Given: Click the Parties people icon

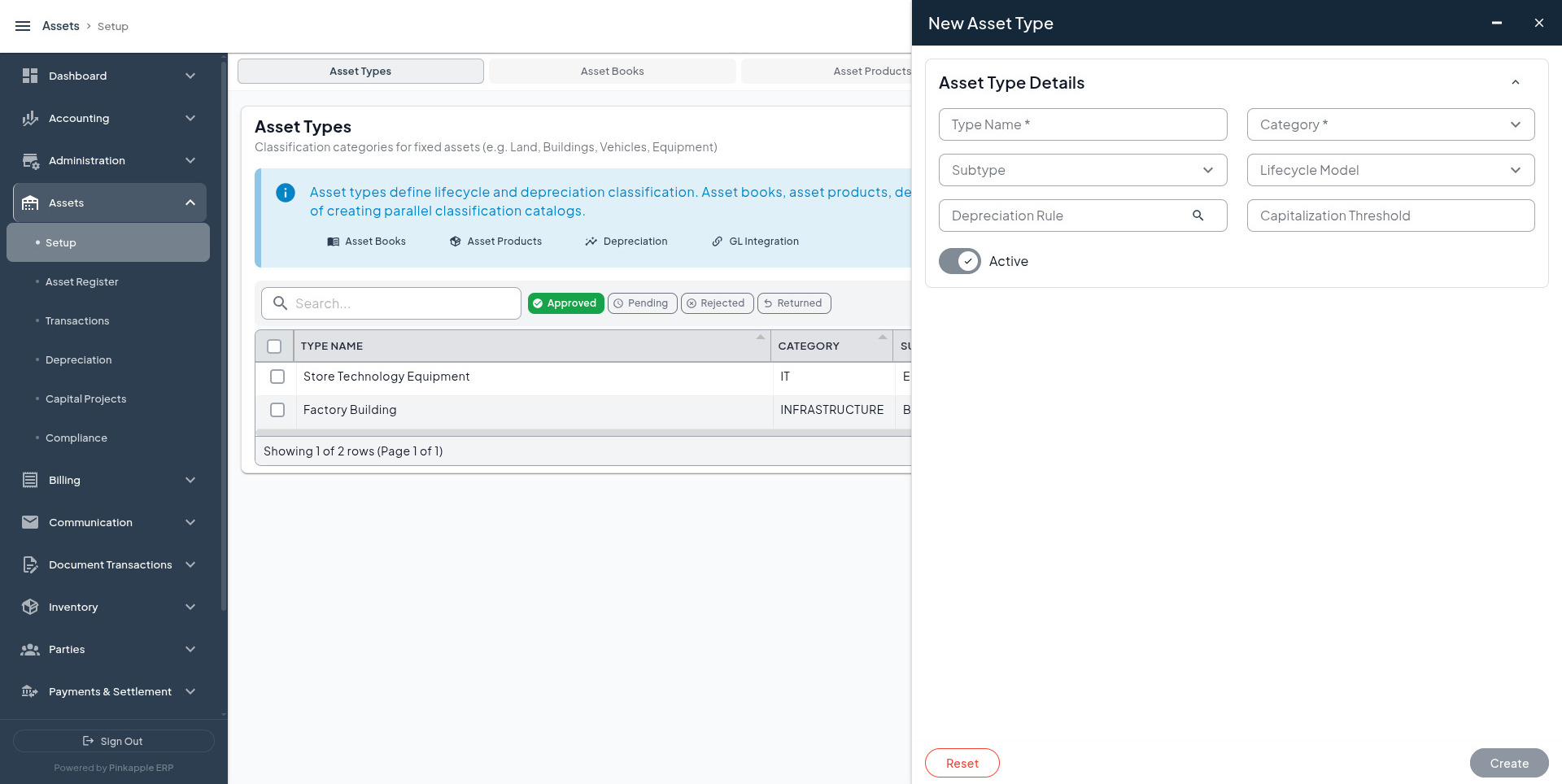Looking at the screenshot, I should tap(30, 649).
